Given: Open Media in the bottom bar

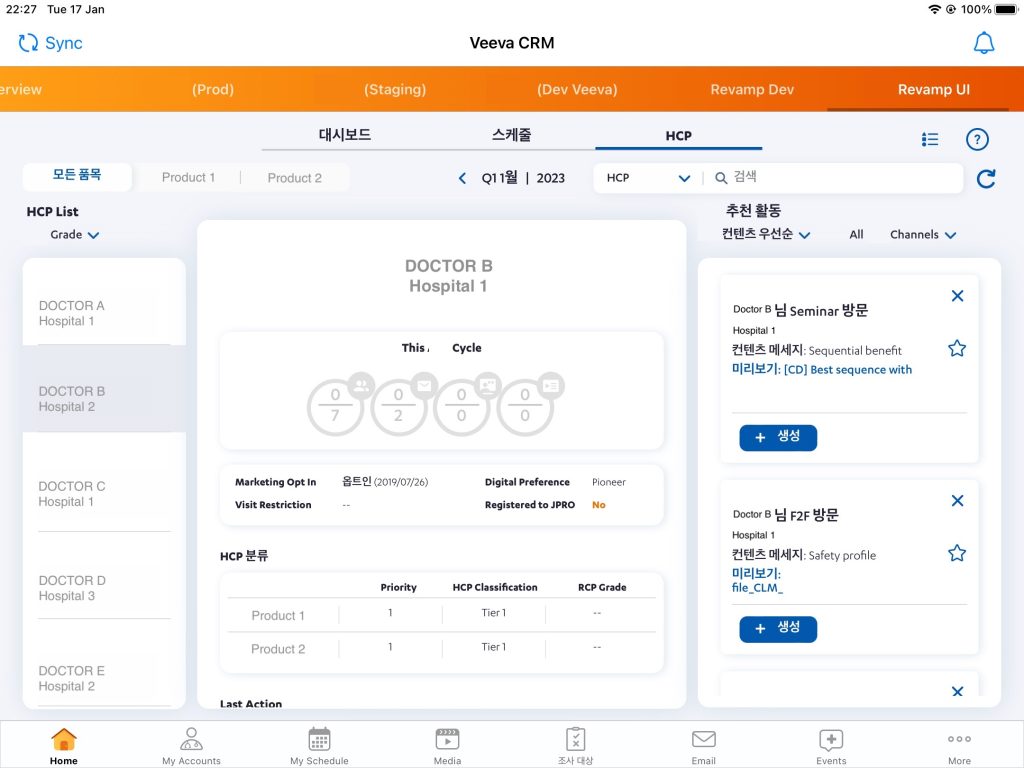Looking at the screenshot, I should click(x=447, y=745).
